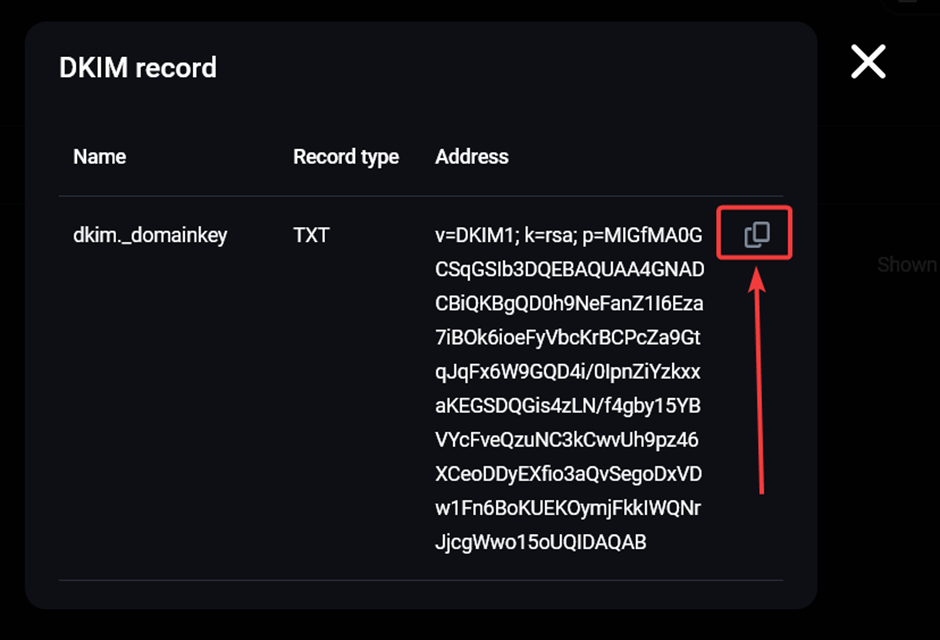Select the Address column header
The image size is (940, 640).
471,157
